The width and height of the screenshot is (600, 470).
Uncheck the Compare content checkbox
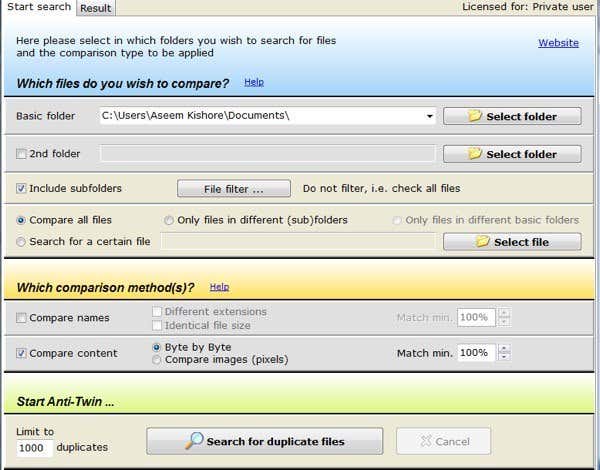click(x=22, y=353)
